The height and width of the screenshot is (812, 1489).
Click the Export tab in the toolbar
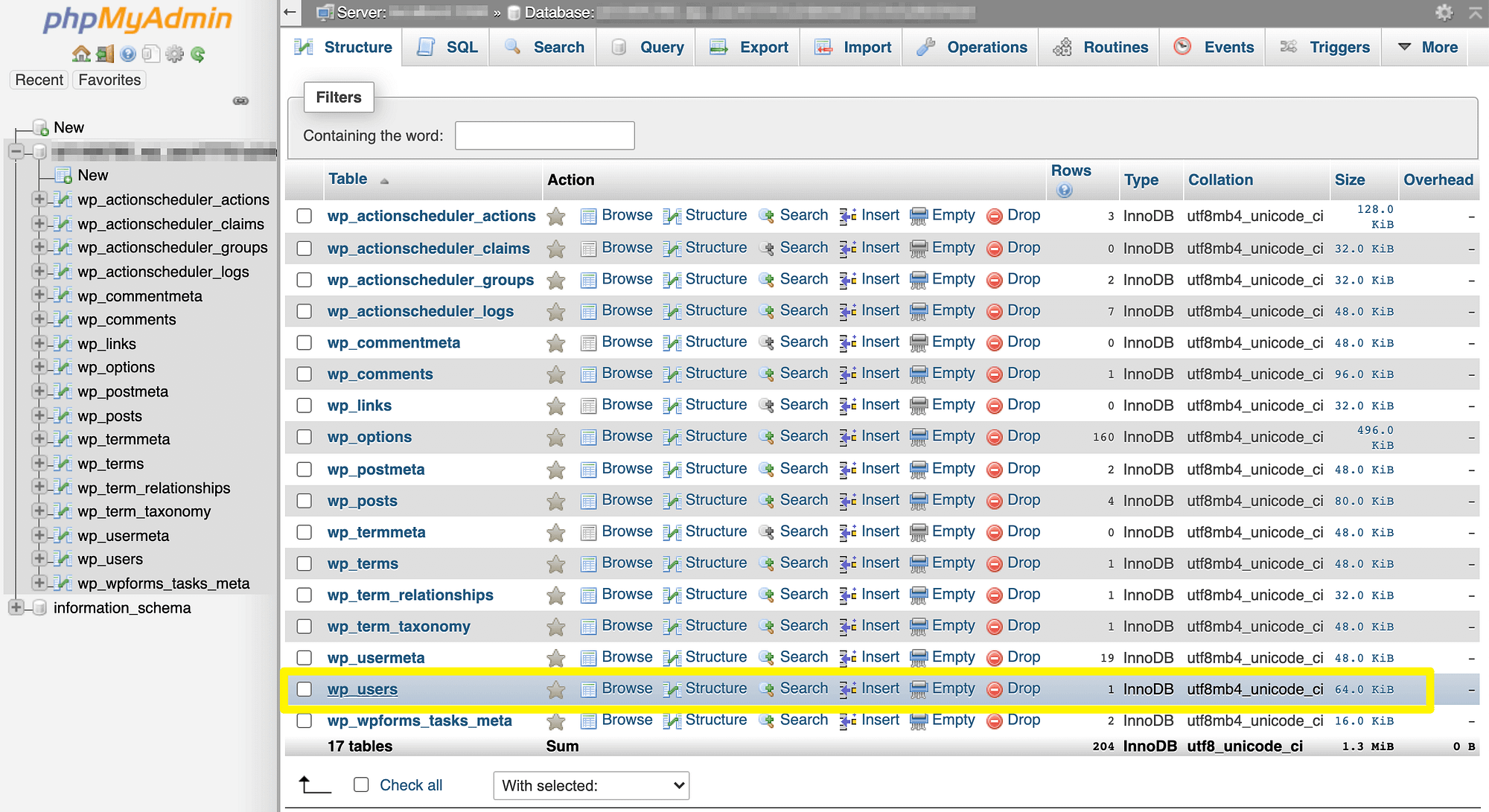click(762, 46)
